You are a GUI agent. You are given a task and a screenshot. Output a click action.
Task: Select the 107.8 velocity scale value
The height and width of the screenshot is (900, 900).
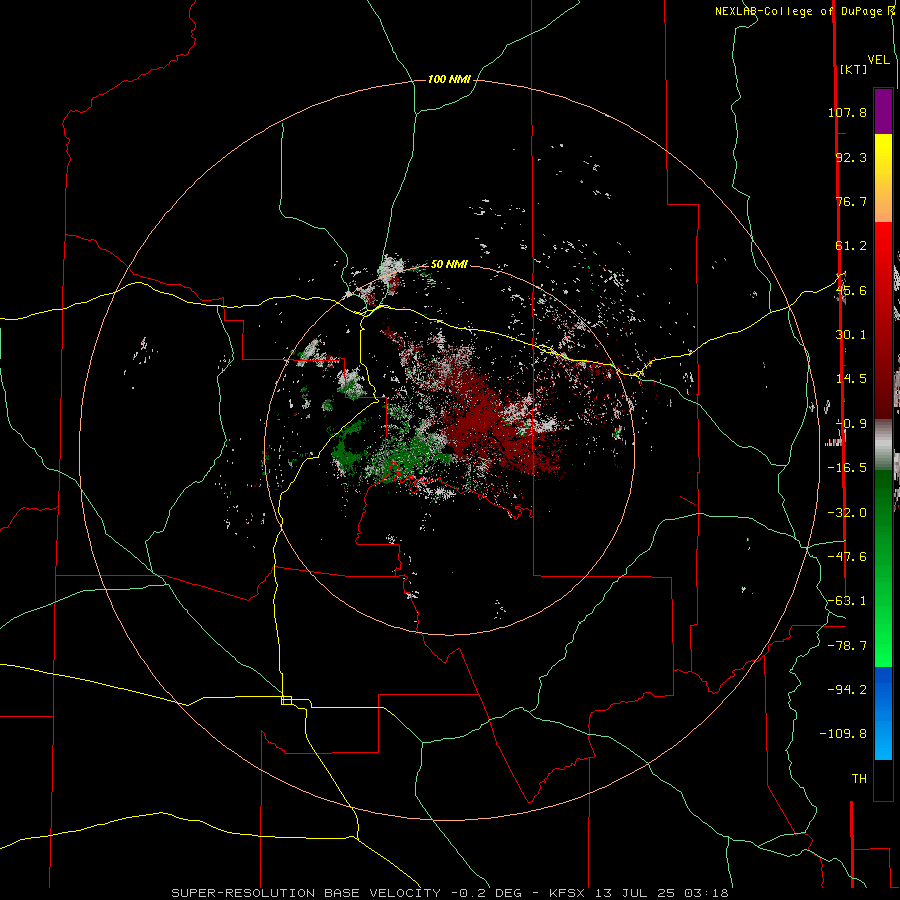(847, 112)
